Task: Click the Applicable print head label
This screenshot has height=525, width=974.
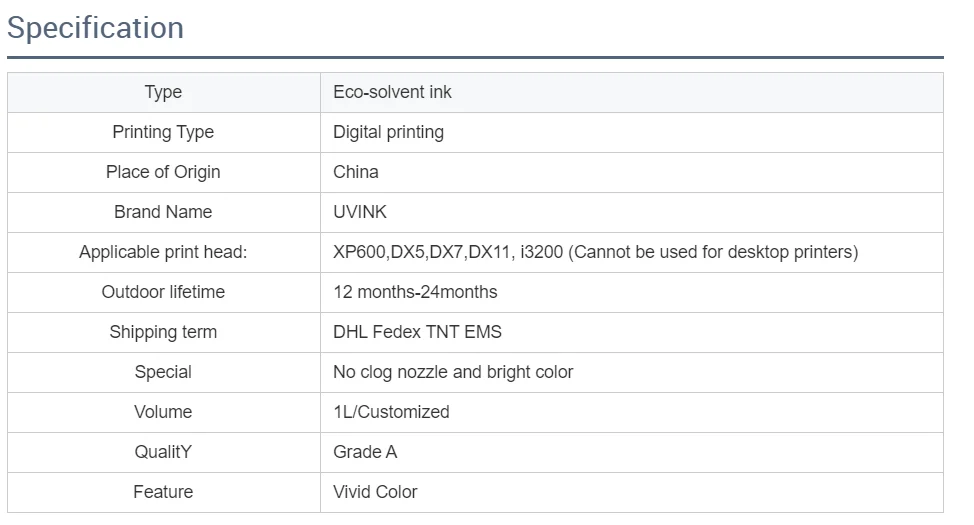Action: [163, 252]
